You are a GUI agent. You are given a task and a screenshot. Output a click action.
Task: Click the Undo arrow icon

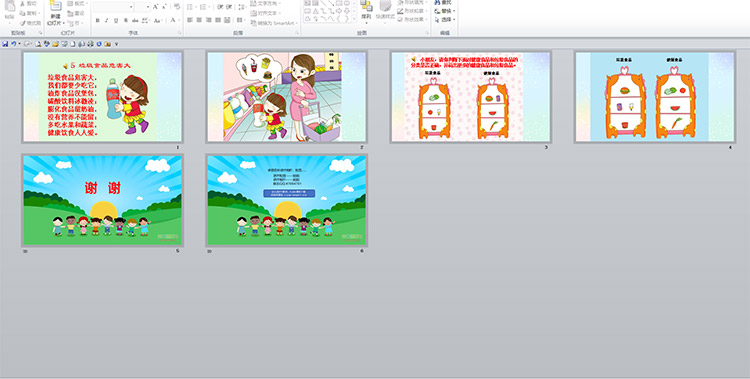tap(13, 44)
